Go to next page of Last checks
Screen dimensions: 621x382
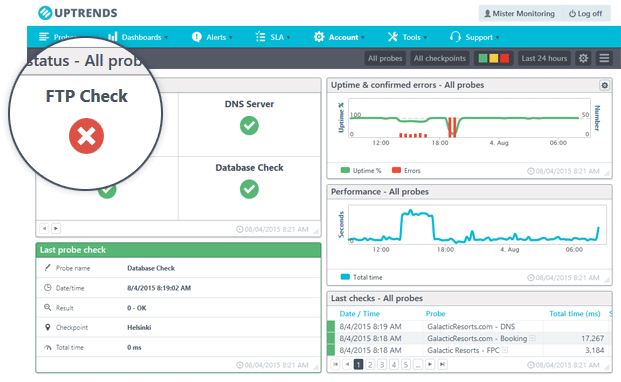click(430, 364)
